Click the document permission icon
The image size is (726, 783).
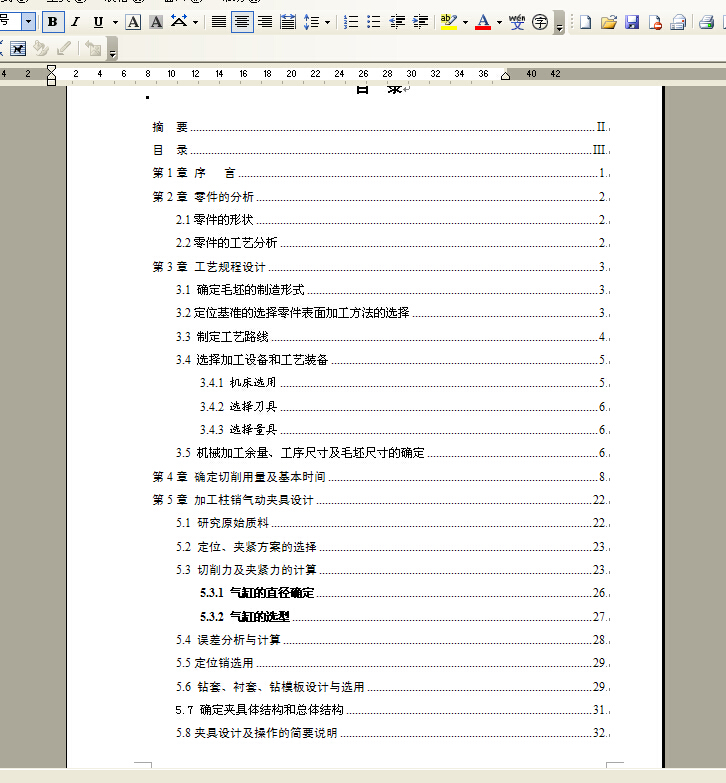tap(655, 22)
